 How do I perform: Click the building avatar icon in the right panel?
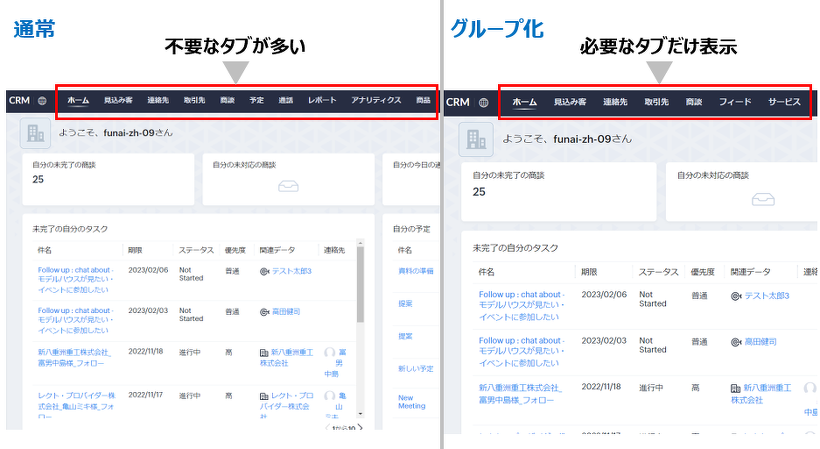point(477,138)
